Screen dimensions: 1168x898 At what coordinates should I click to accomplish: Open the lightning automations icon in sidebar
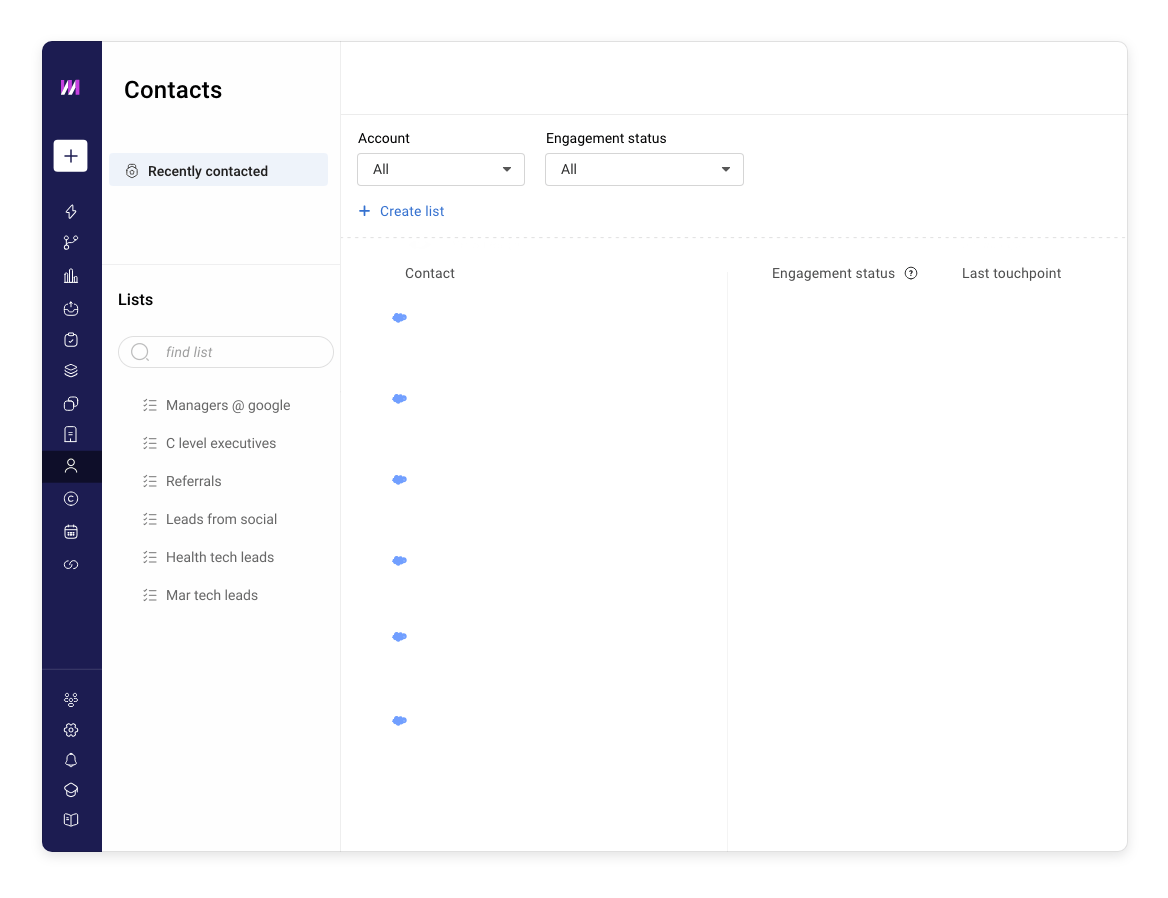click(x=71, y=211)
